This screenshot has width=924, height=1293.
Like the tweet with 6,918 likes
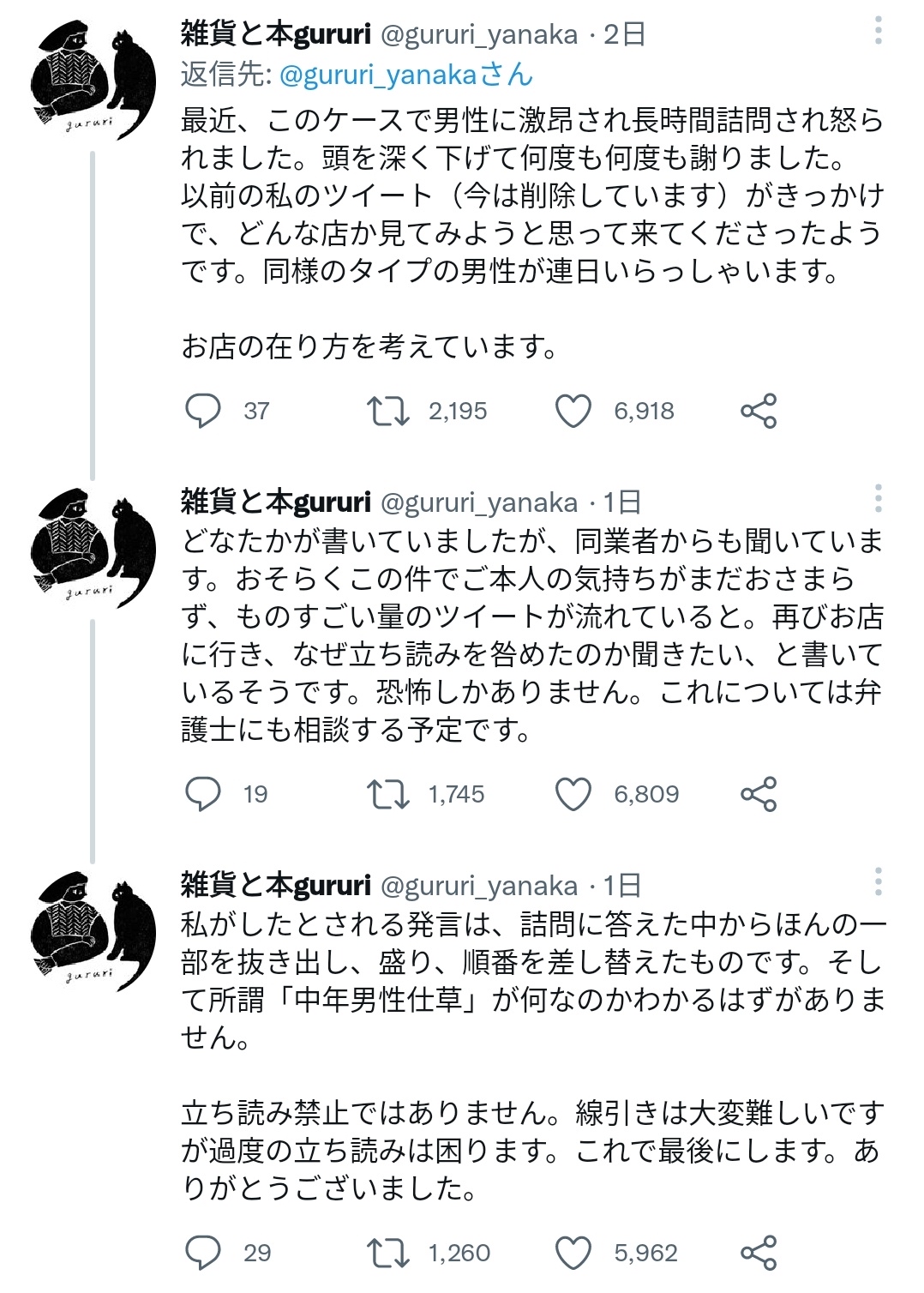pos(573,412)
